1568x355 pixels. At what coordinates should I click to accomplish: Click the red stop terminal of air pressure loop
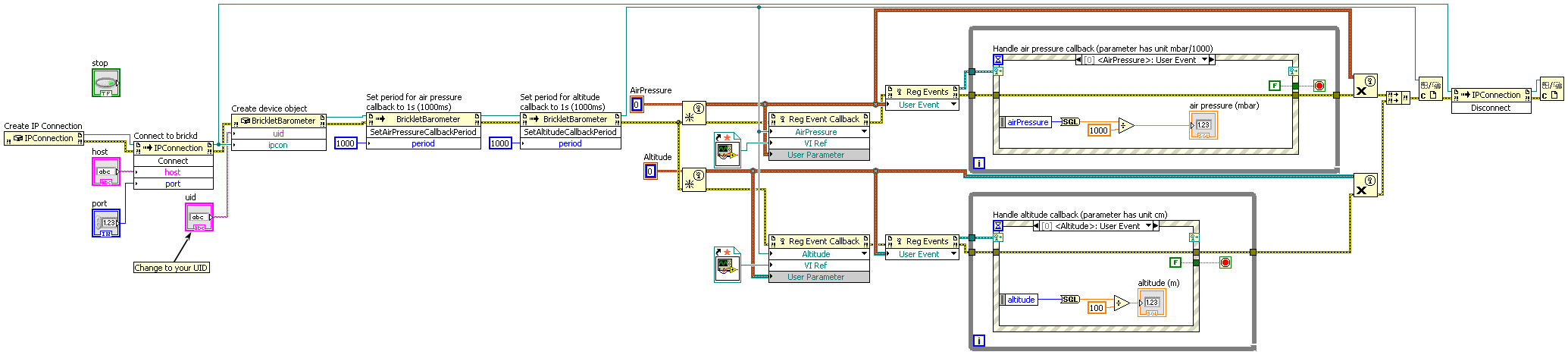[1319, 86]
